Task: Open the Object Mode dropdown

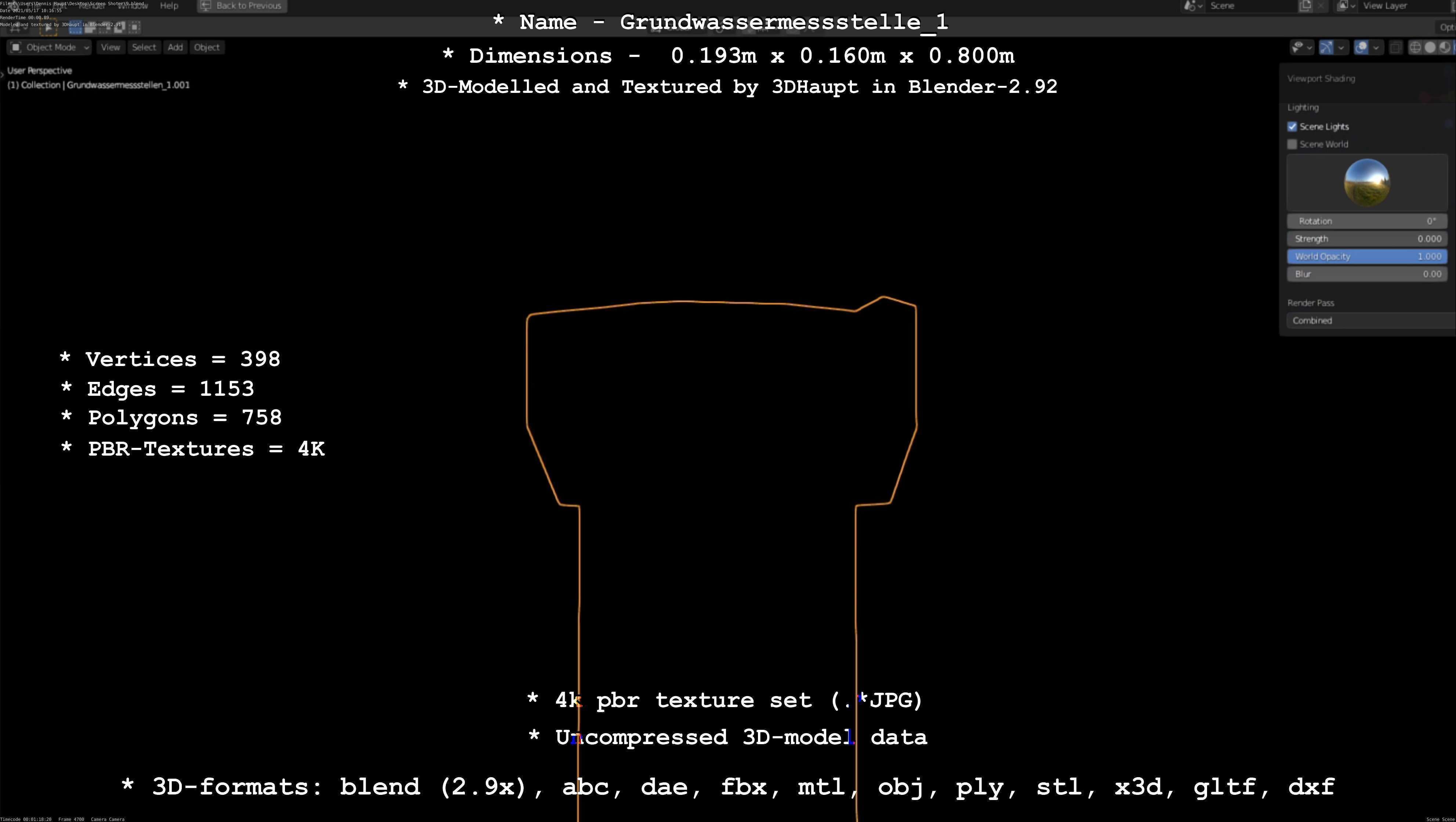Action: click(50, 47)
